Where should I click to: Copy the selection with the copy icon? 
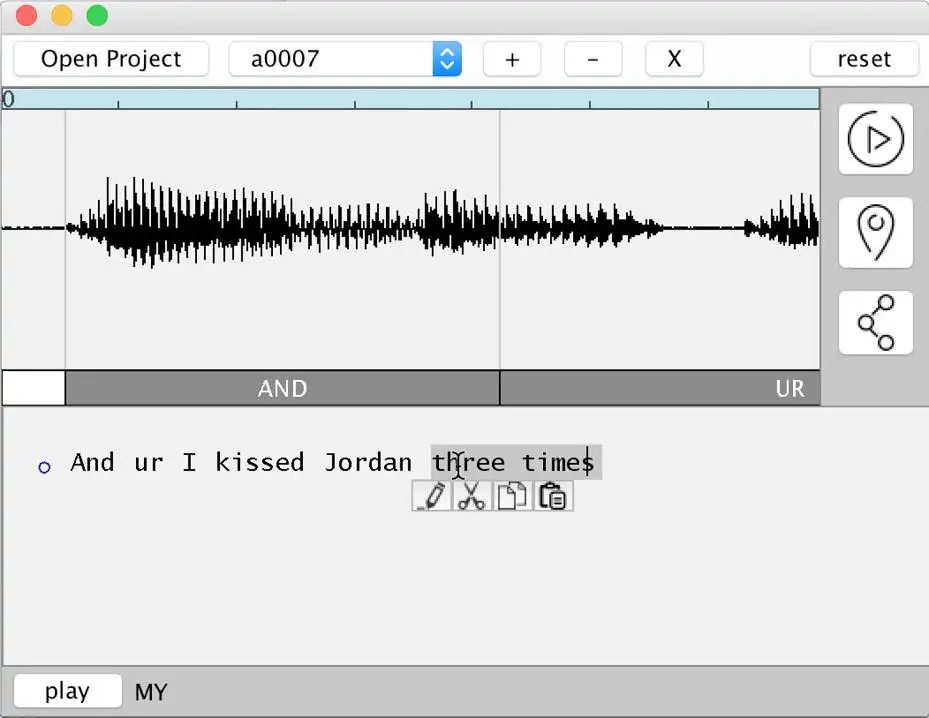pyautogui.click(x=513, y=495)
